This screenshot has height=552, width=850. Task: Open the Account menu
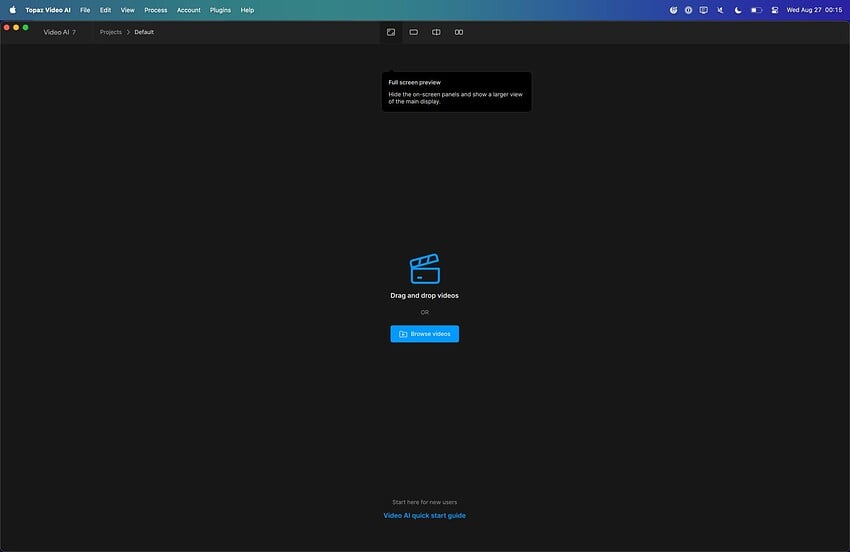(x=189, y=10)
